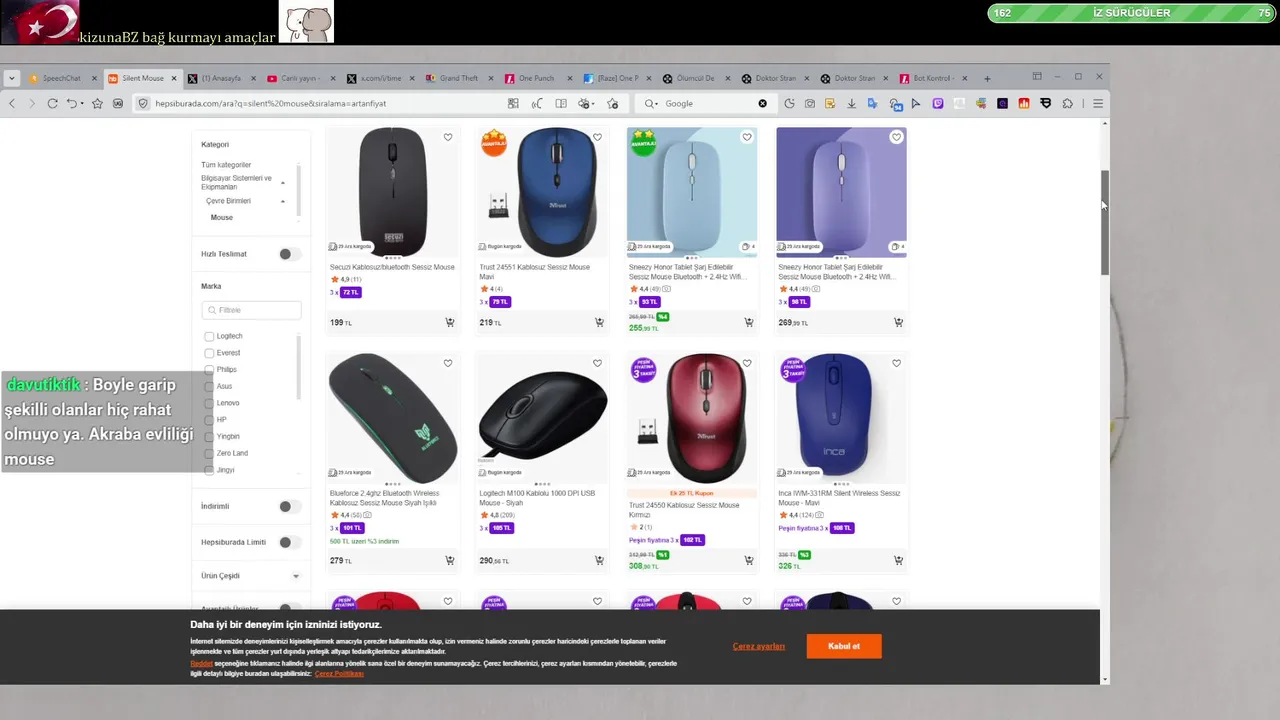Expand the Ürün Çeşidi filter section
Screen dimensions: 1280x720
pos(296,576)
